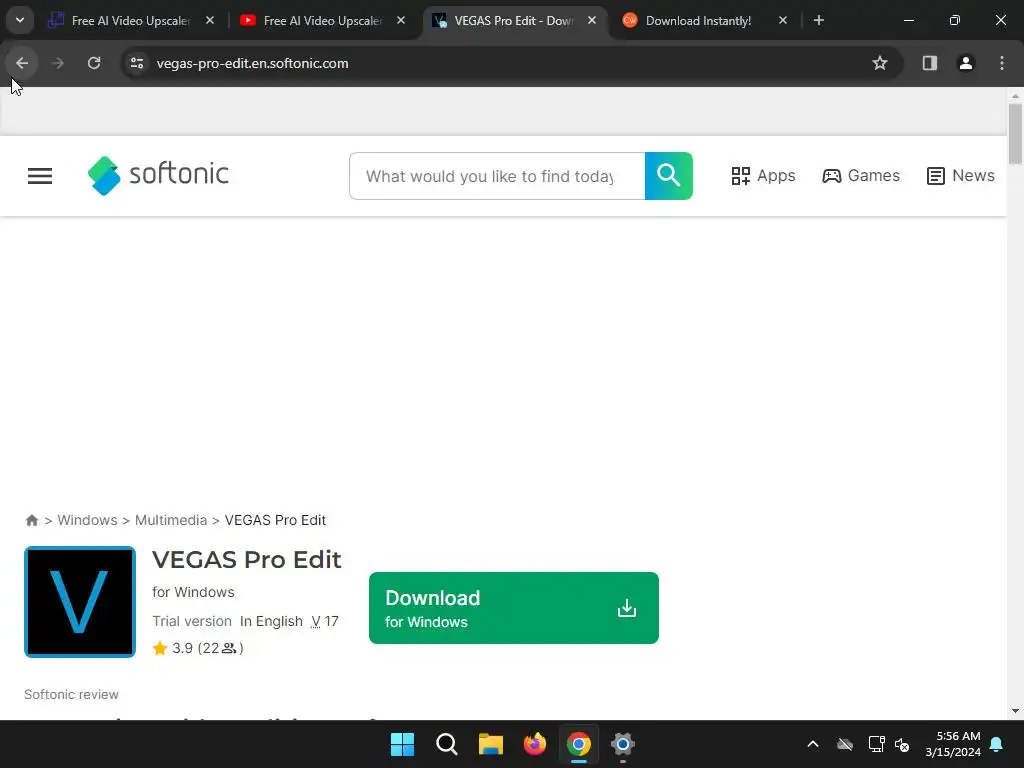Click the Chrome taskbar icon
Image resolution: width=1024 pixels, height=768 pixels.
pos(579,744)
